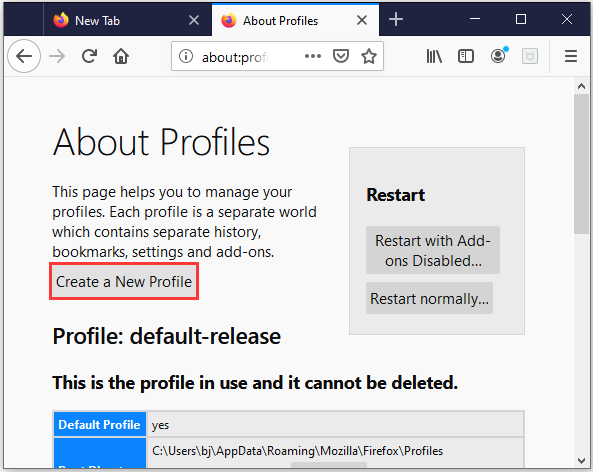The image size is (593, 472).
Task: Close the About Profiles tab
Action: click(x=362, y=20)
